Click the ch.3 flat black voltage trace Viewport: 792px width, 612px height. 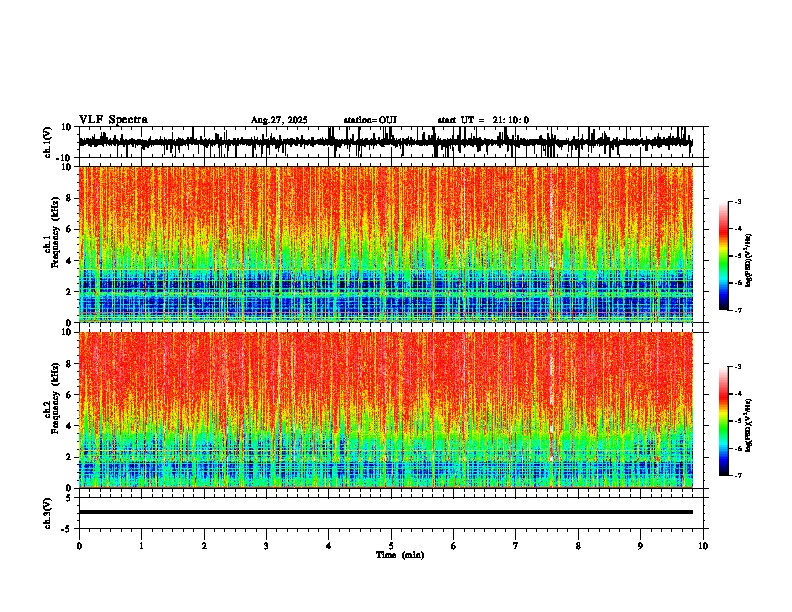click(385, 512)
